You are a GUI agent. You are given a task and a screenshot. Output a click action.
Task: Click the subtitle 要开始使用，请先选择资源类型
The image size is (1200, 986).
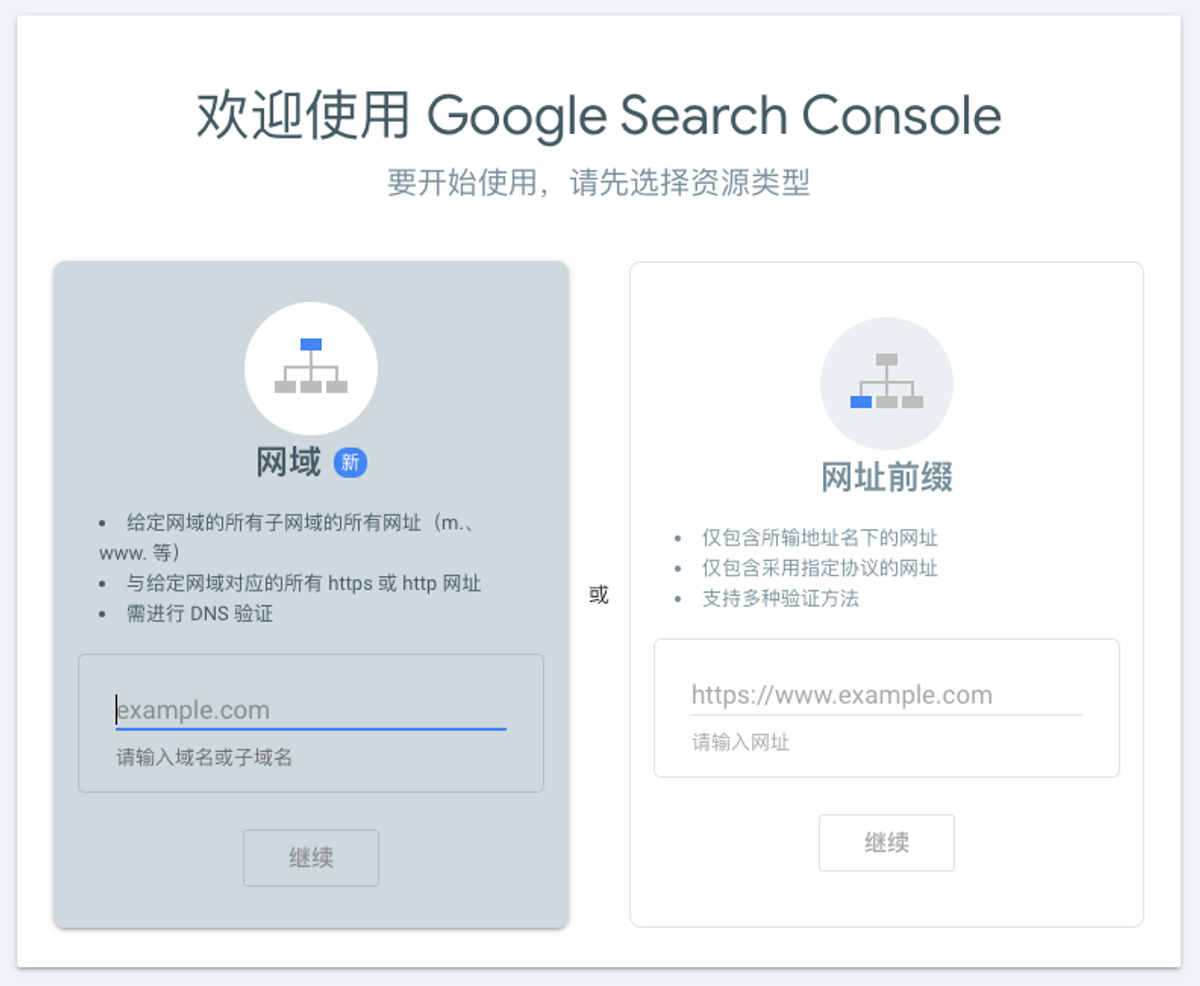click(x=598, y=183)
